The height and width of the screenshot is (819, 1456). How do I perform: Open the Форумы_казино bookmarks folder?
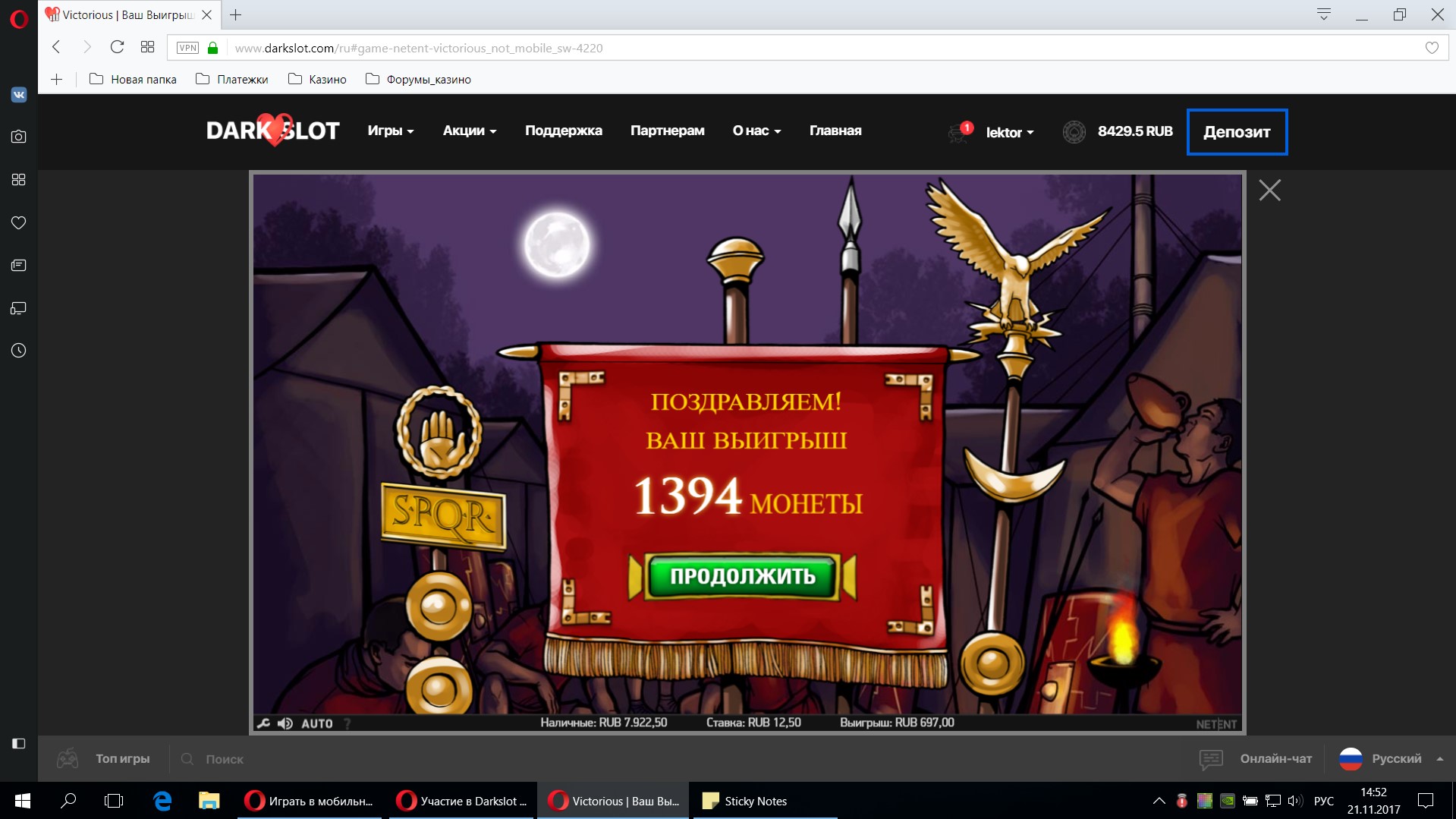[418, 79]
